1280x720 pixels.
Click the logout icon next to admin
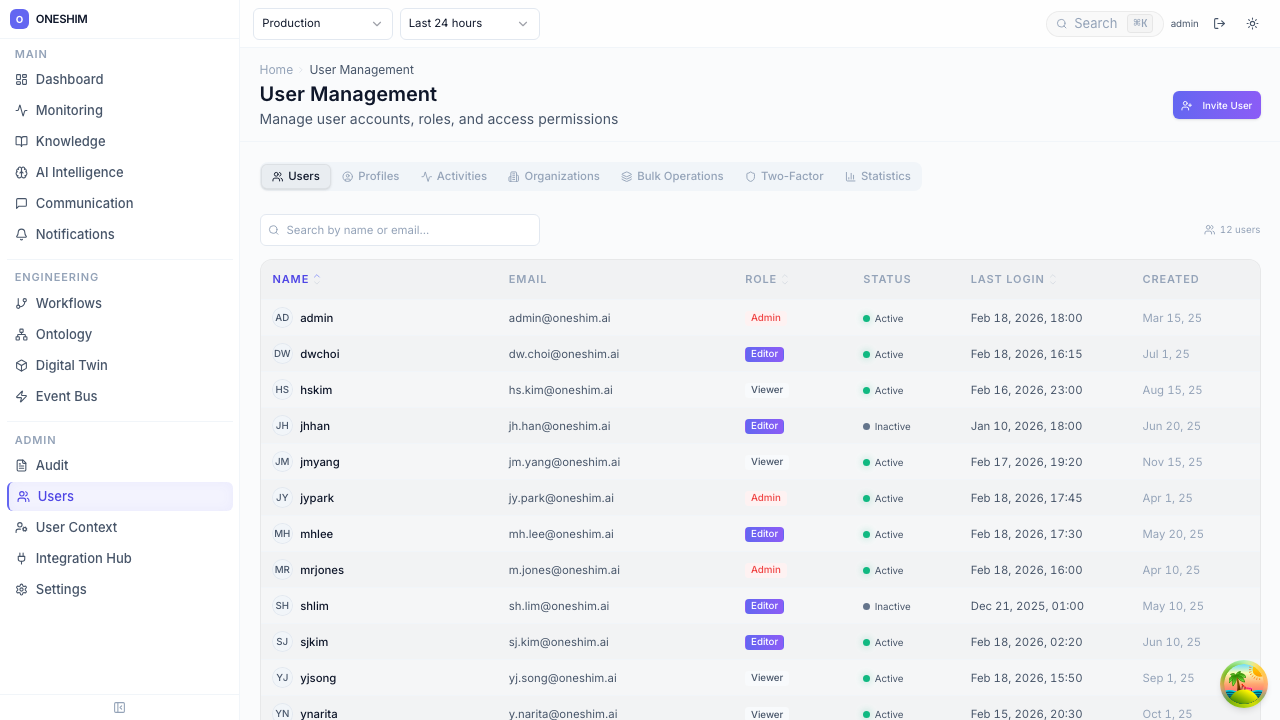(1219, 24)
